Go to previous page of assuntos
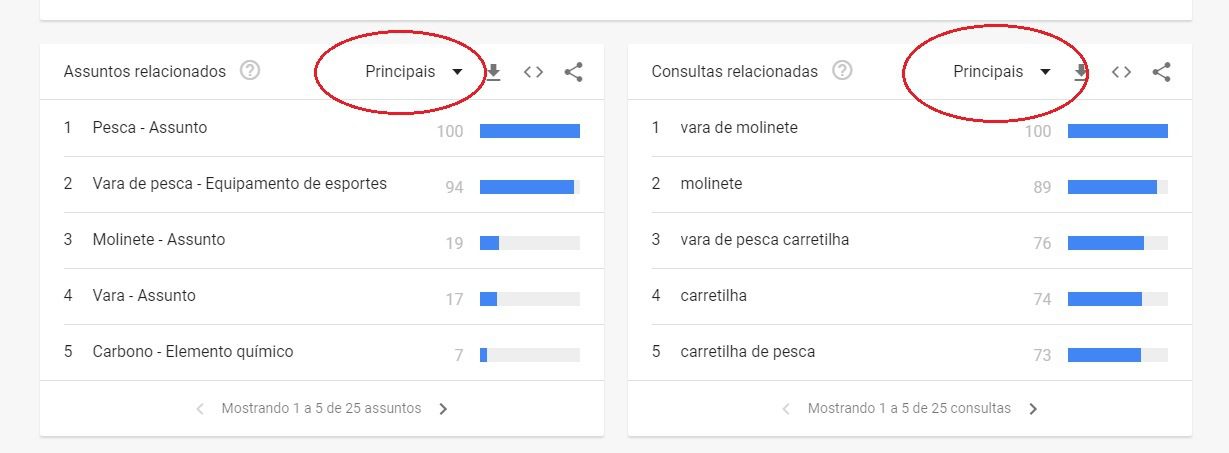This screenshot has height=453, width=1229. click(199, 408)
